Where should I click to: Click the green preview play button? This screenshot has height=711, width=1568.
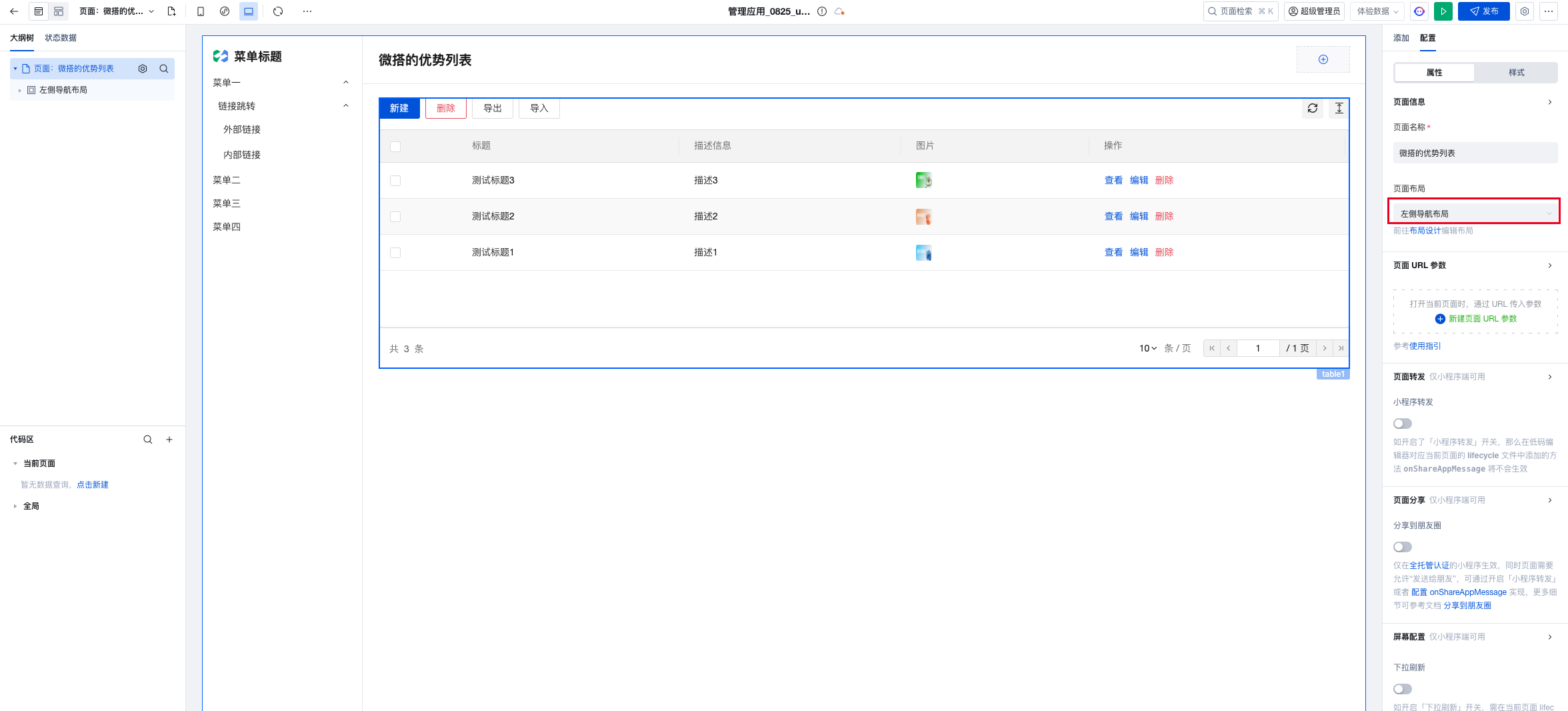coord(1443,11)
